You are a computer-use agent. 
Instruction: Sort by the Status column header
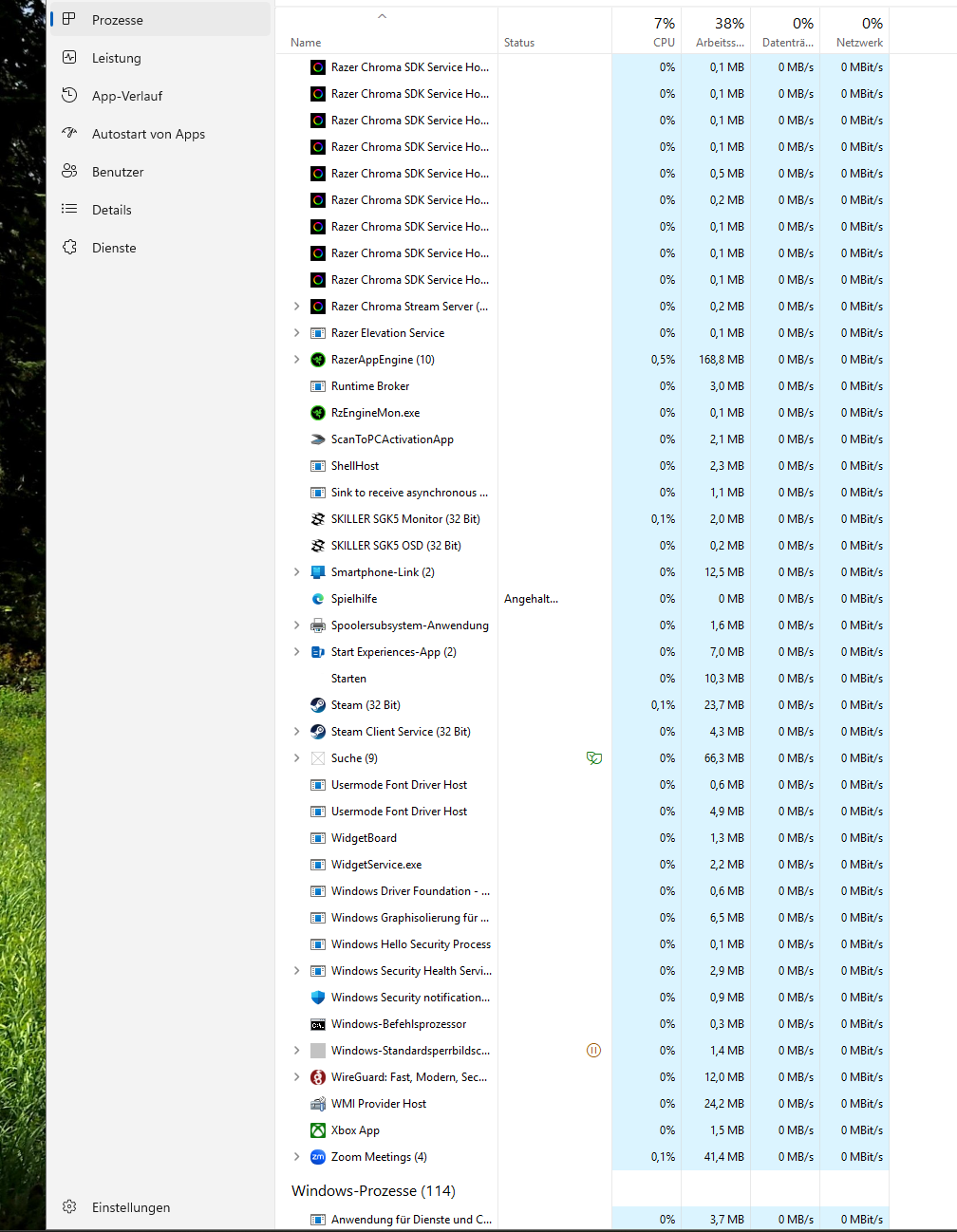[554, 30]
